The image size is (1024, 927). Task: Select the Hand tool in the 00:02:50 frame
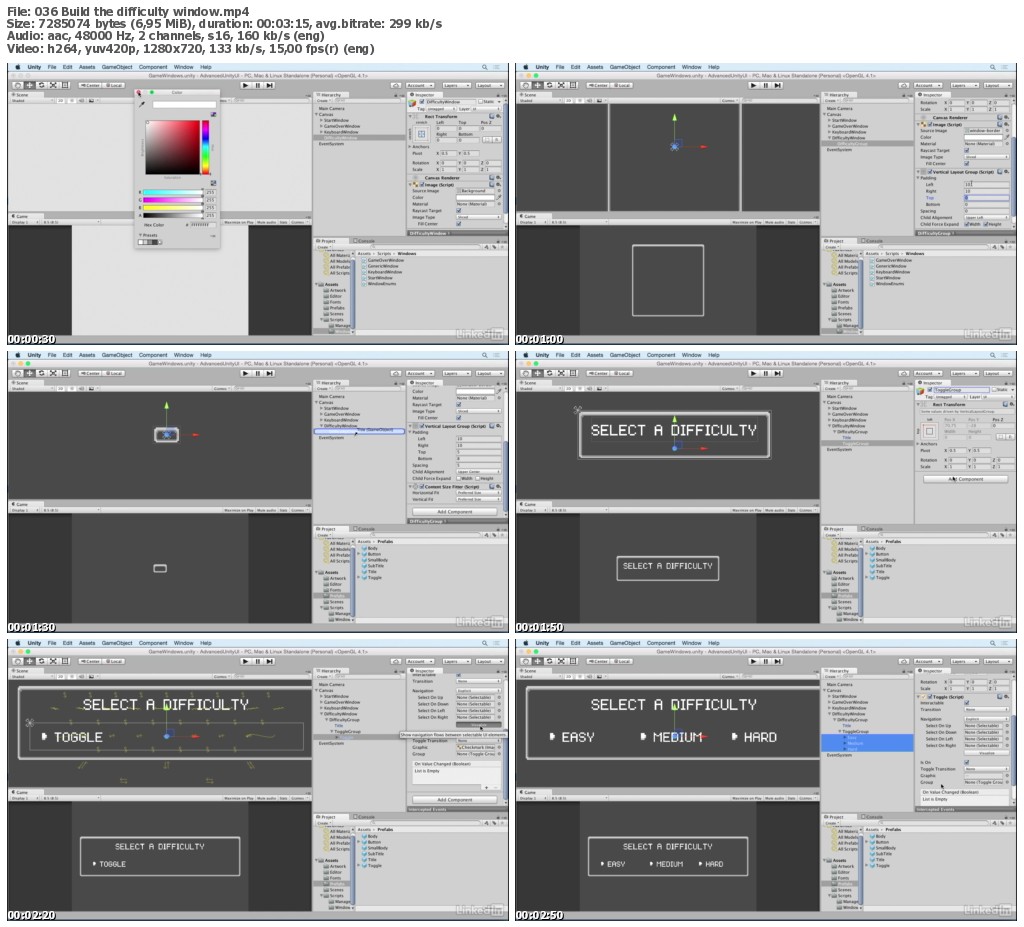[526, 661]
